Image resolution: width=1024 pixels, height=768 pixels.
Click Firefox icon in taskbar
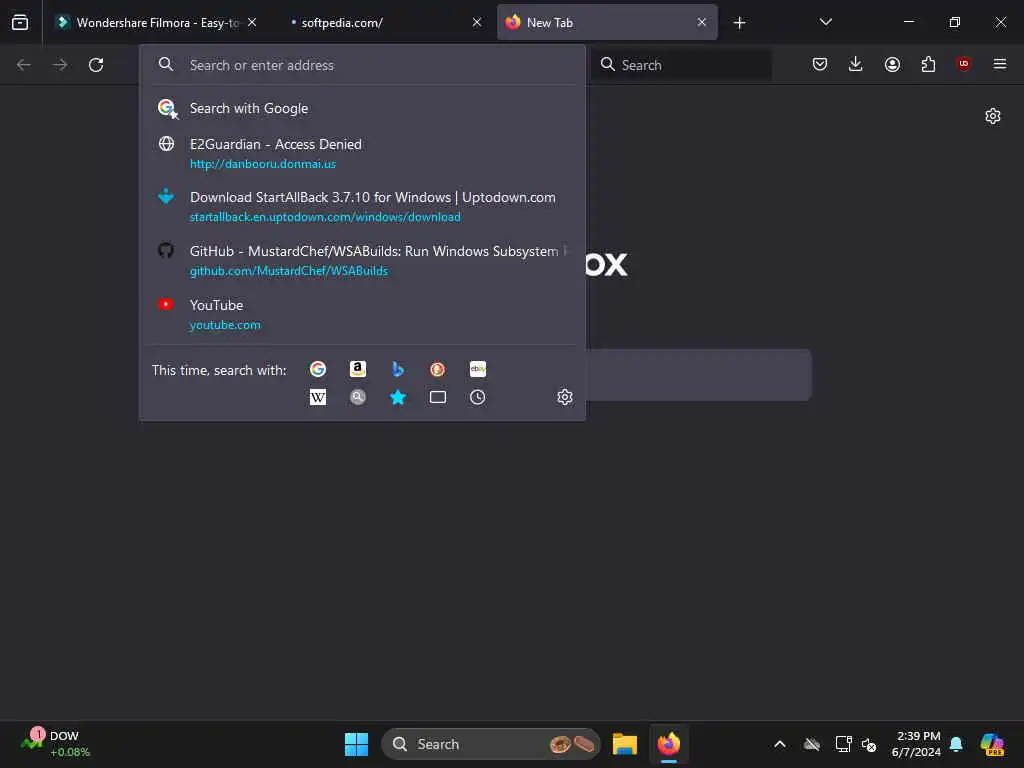click(x=669, y=744)
